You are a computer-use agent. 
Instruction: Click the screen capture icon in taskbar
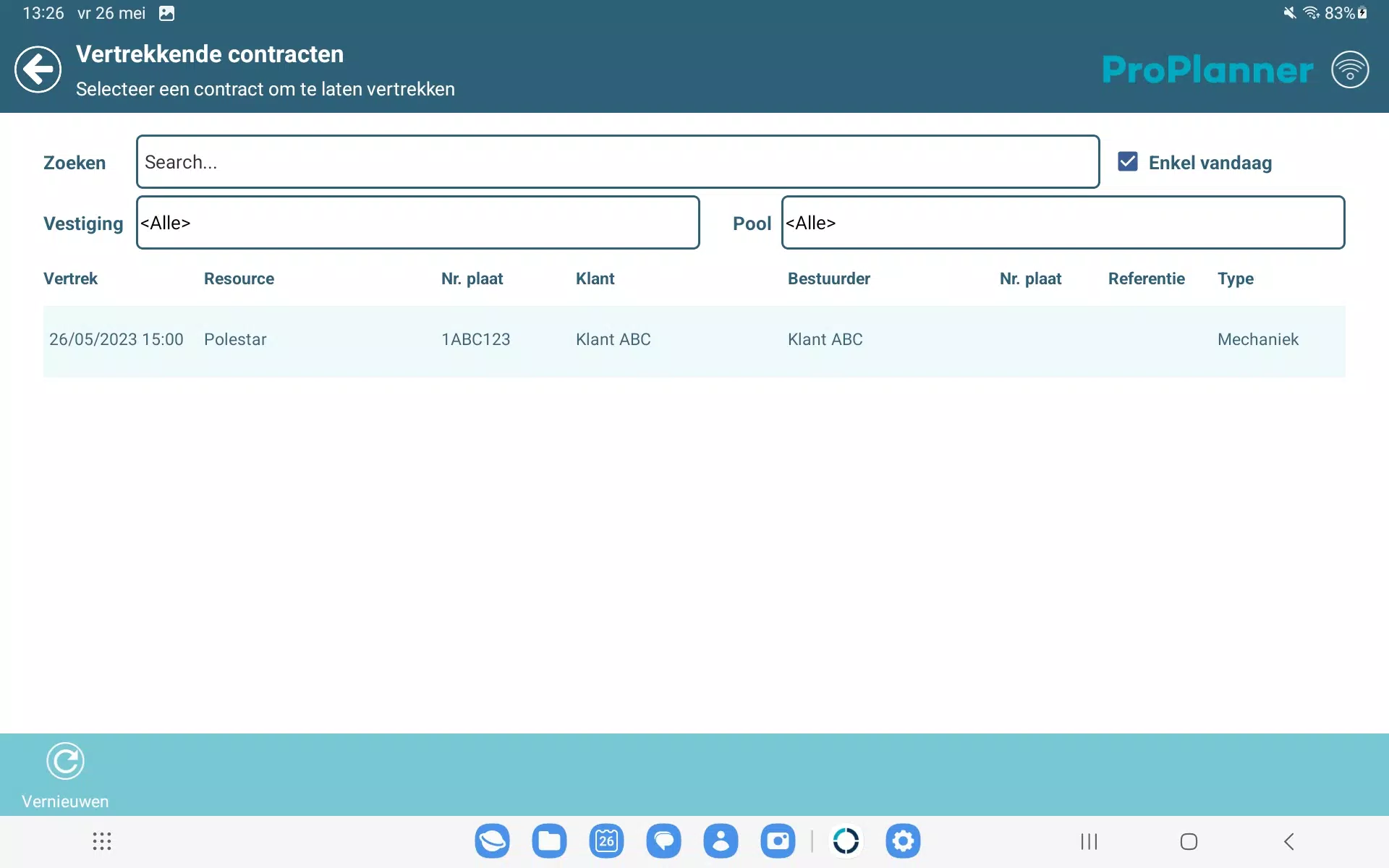(779, 841)
